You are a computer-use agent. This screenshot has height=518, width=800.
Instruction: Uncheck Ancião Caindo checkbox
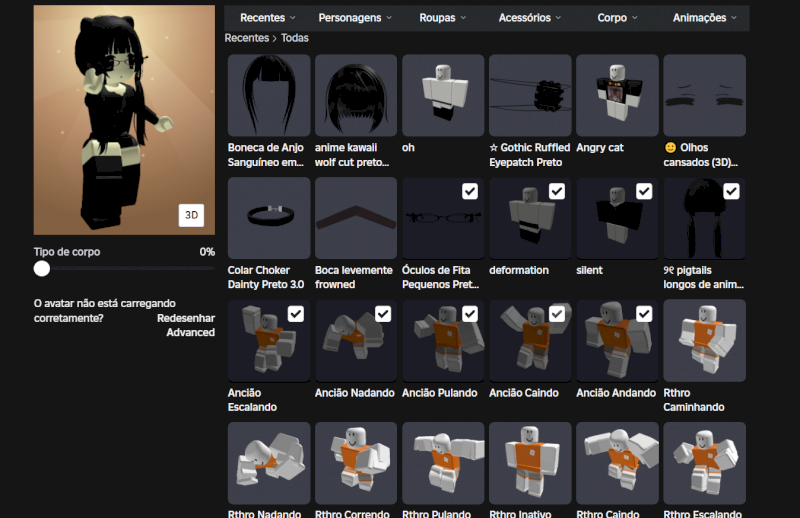[x=557, y=314]
